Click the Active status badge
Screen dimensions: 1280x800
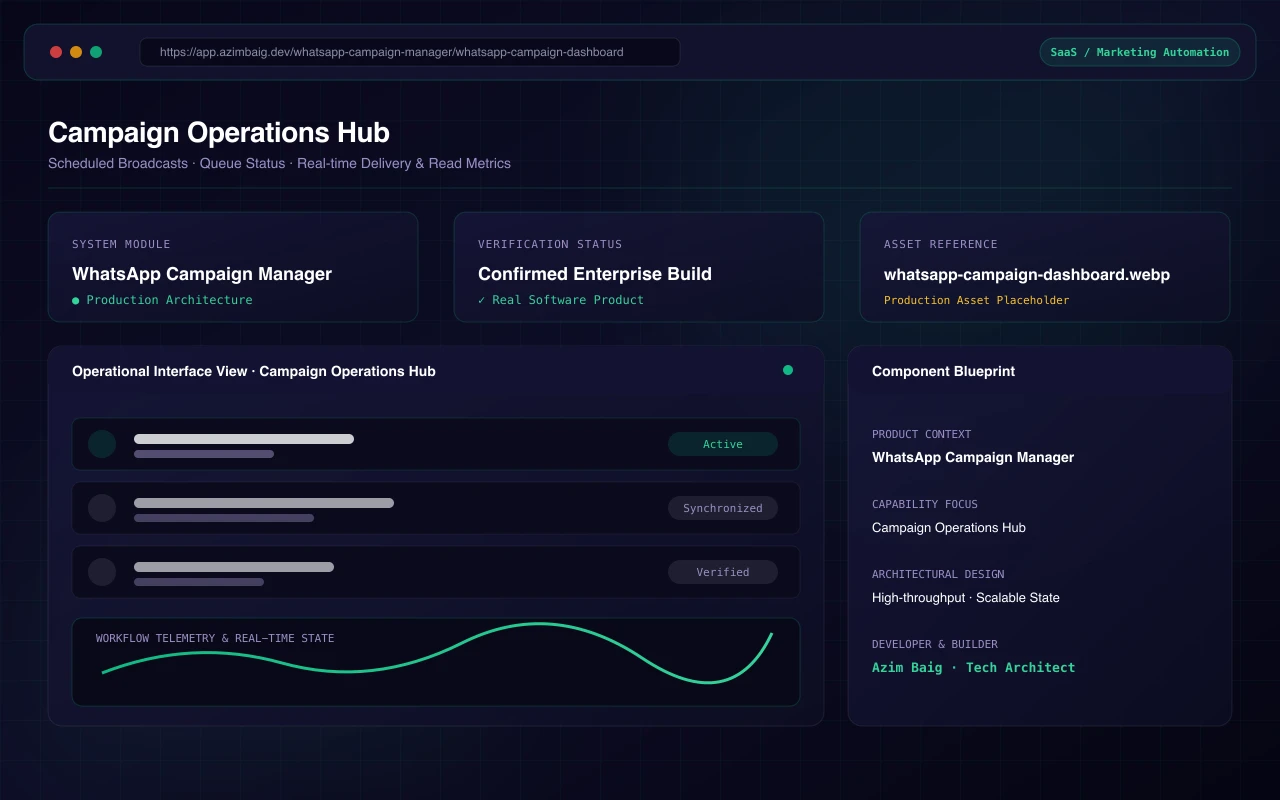723,444
